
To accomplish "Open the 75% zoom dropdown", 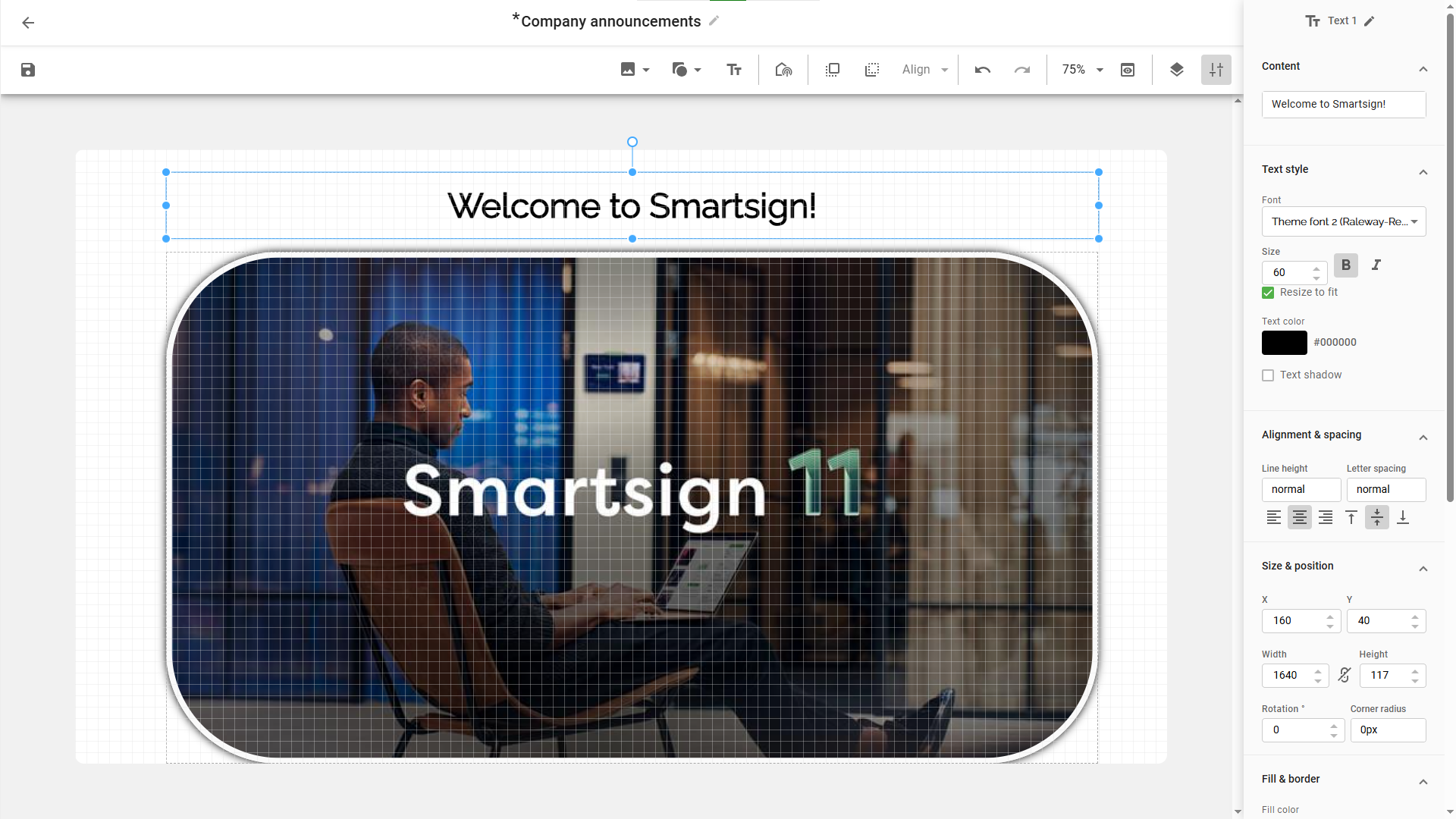I will (x=1082, y=70).
